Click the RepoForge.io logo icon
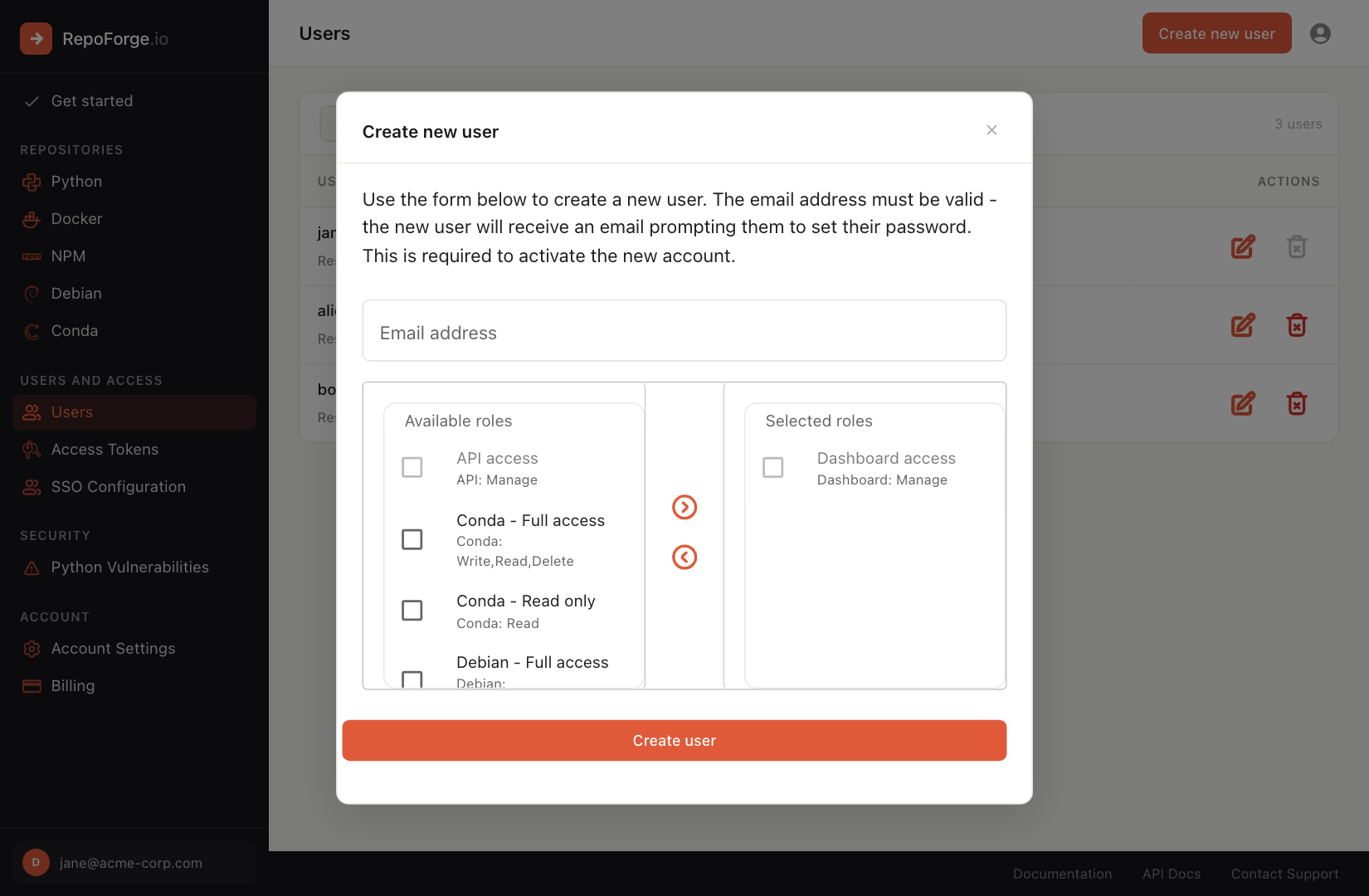The width and height of the screenshot is (1369, 896). coord(36,38)
